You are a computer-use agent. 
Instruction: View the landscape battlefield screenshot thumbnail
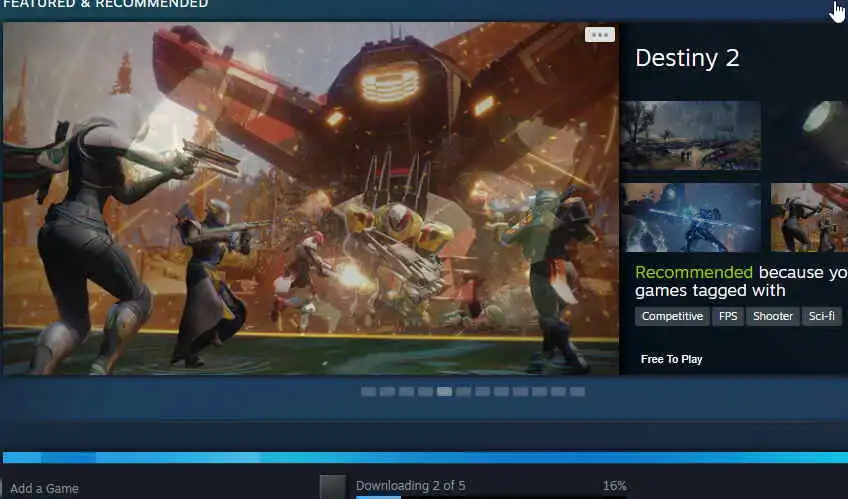pyautogui.click(x=691, y=135)
